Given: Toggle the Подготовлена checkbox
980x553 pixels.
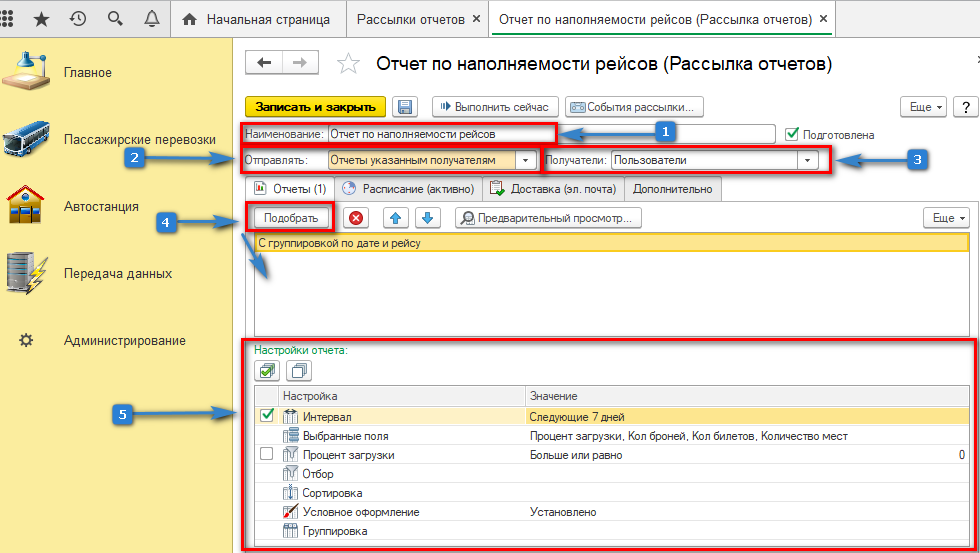Looking at the screenshot, I should [x=793, y=134].
